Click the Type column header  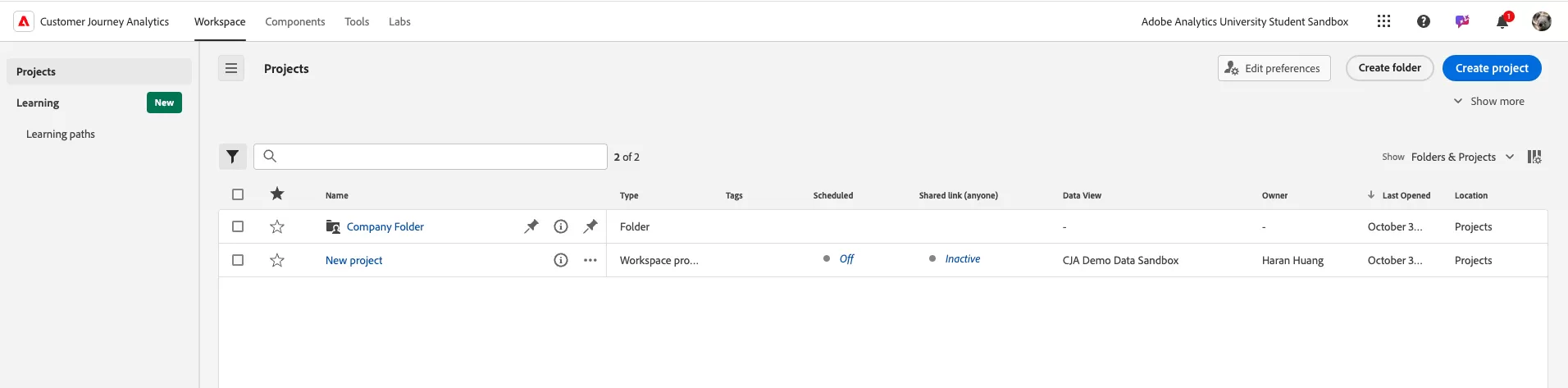[629, 195]
